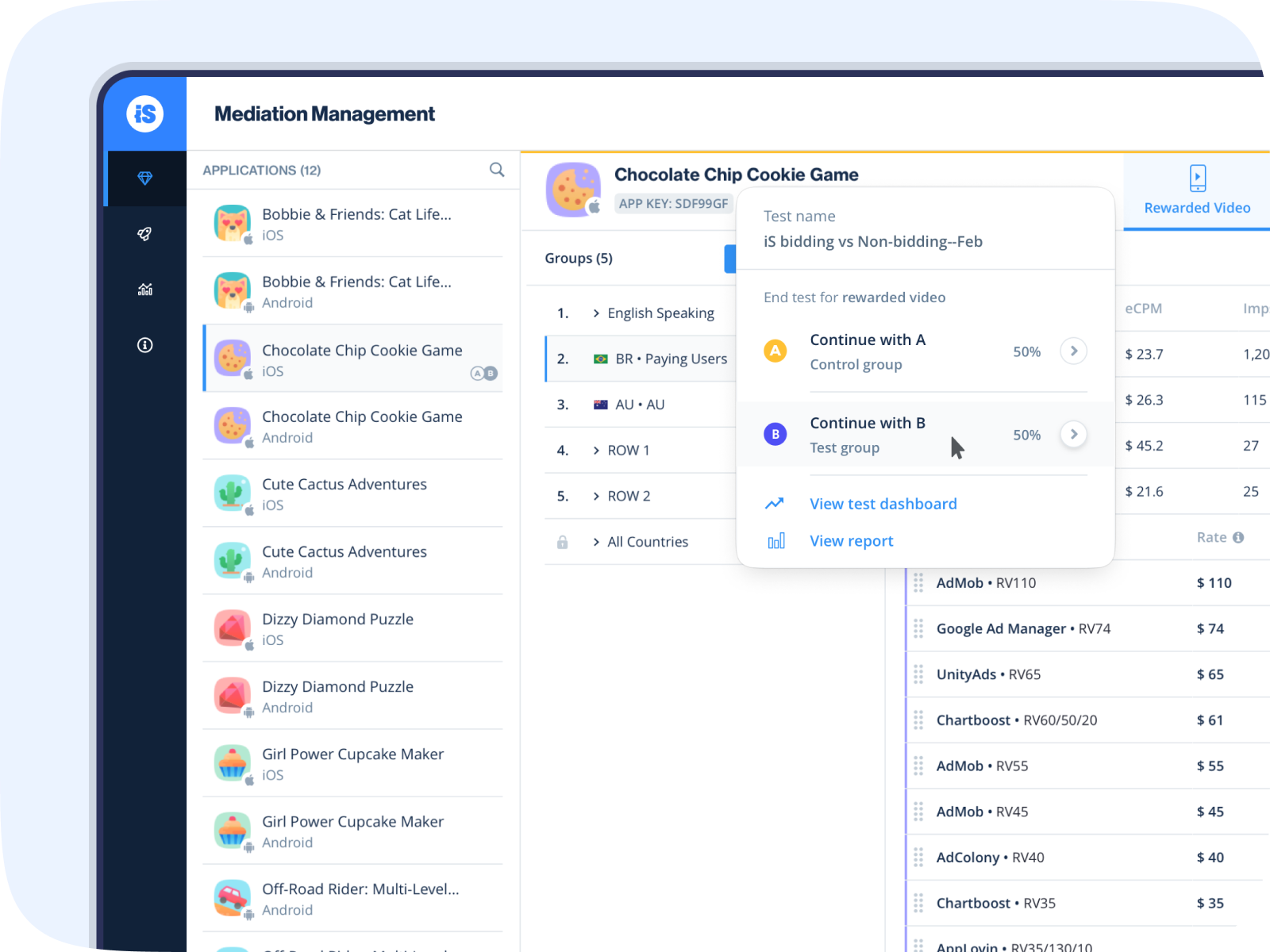Click the arrow next to Continue with B

click(1074, 434)
